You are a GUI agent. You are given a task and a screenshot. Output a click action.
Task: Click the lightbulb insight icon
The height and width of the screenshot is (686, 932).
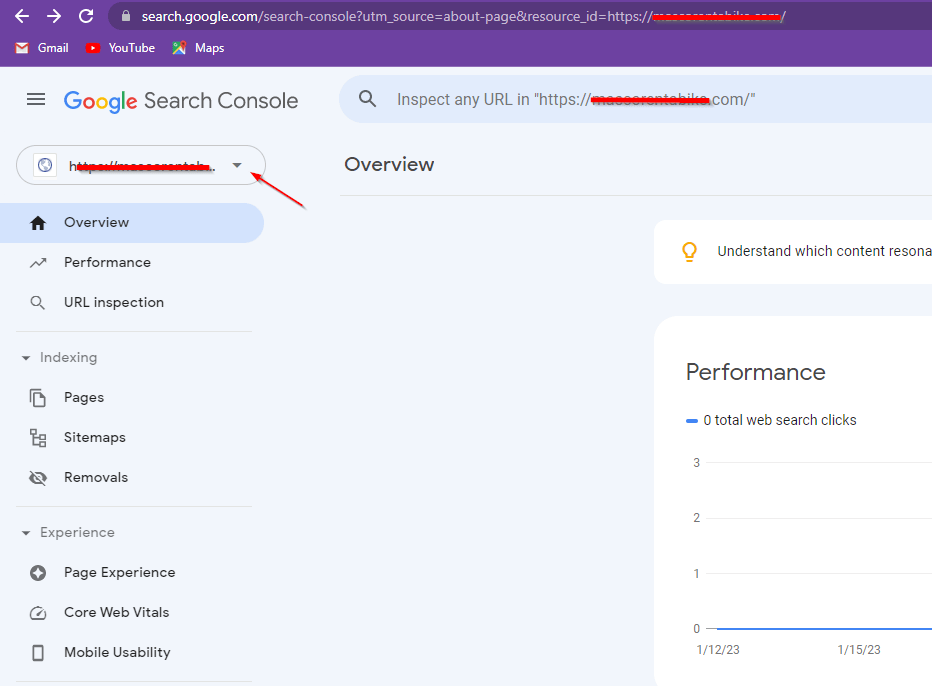click(x=689, y=251)
